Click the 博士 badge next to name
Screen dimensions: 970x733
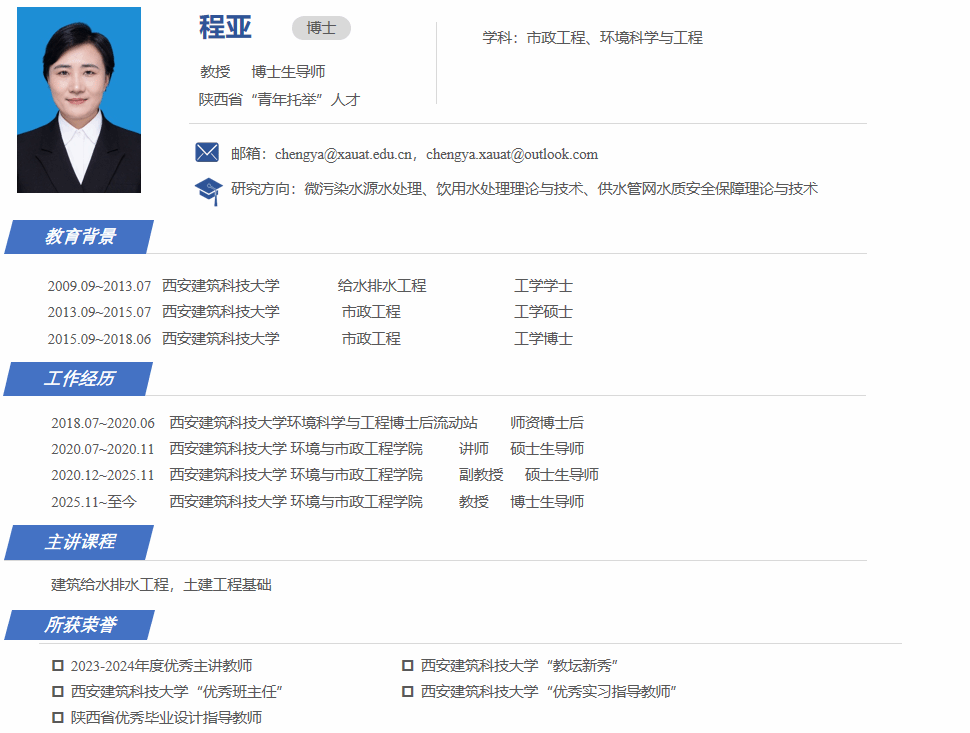(321, 28)
